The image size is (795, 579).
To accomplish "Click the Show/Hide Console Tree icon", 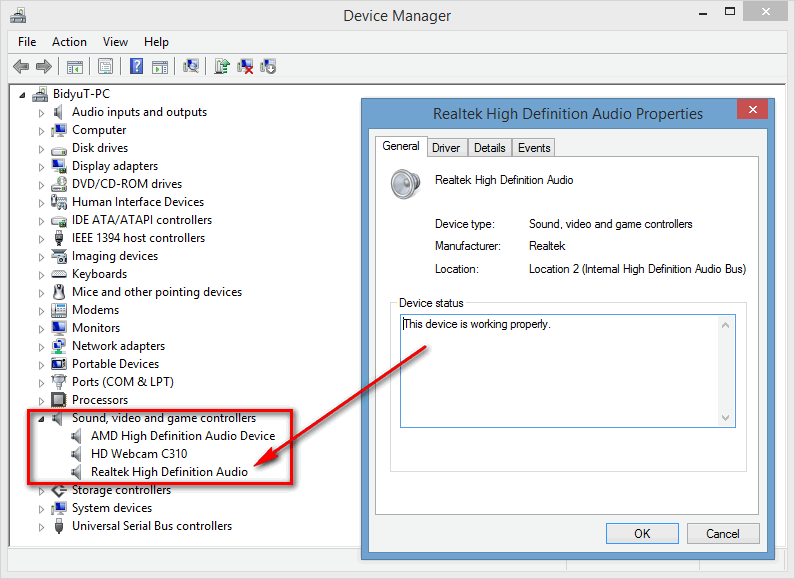I will coord(74,66).
